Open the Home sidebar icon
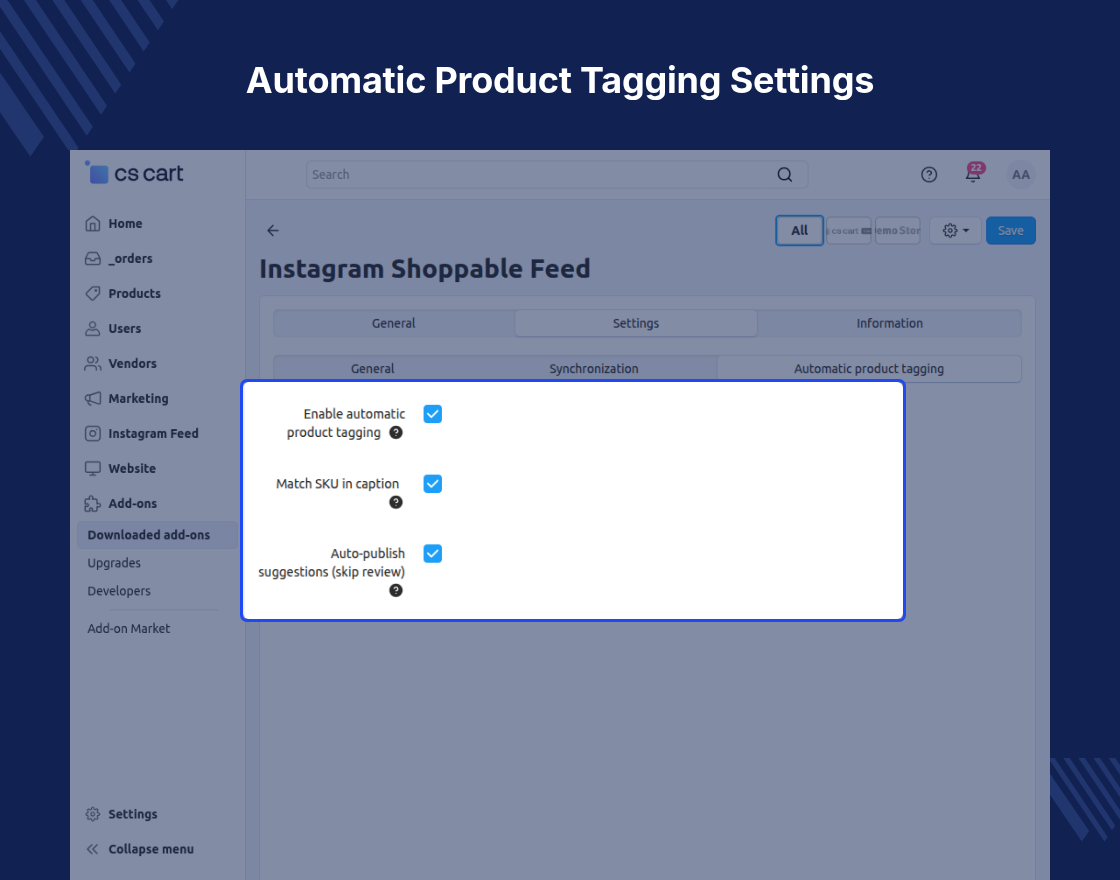The height and width of the screenshot is (880, 1120). pos(93,224)
